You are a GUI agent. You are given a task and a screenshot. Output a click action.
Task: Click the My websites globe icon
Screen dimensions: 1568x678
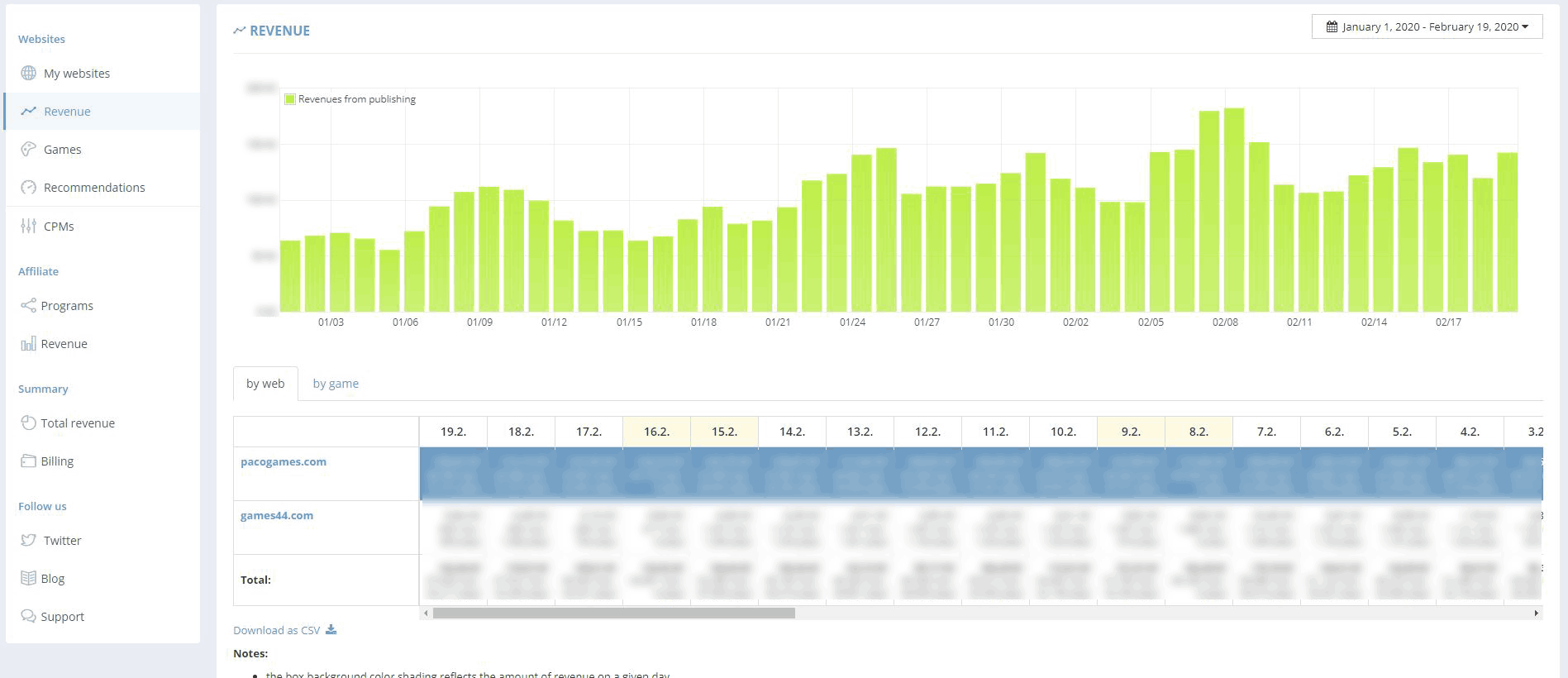pos(28,73)
